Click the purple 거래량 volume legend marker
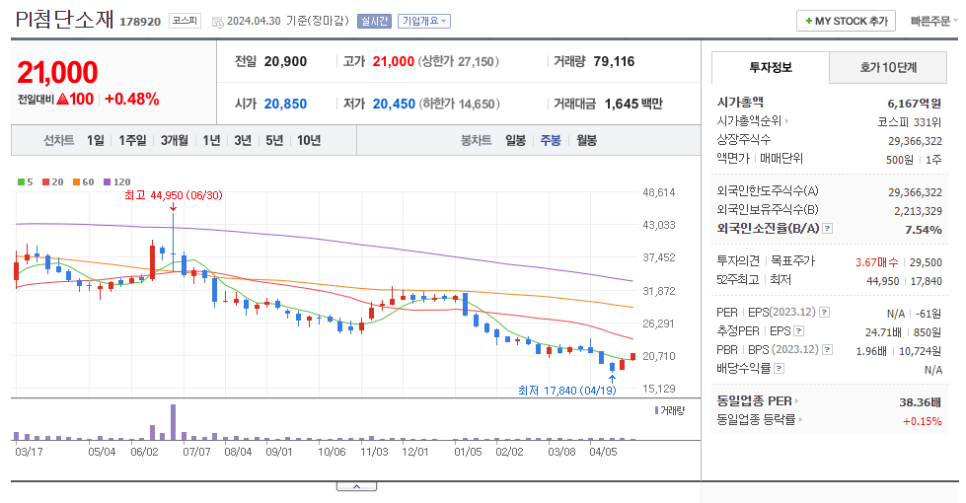Image resolution: width=966 pixels, height=503 pixels. [657, 410]
